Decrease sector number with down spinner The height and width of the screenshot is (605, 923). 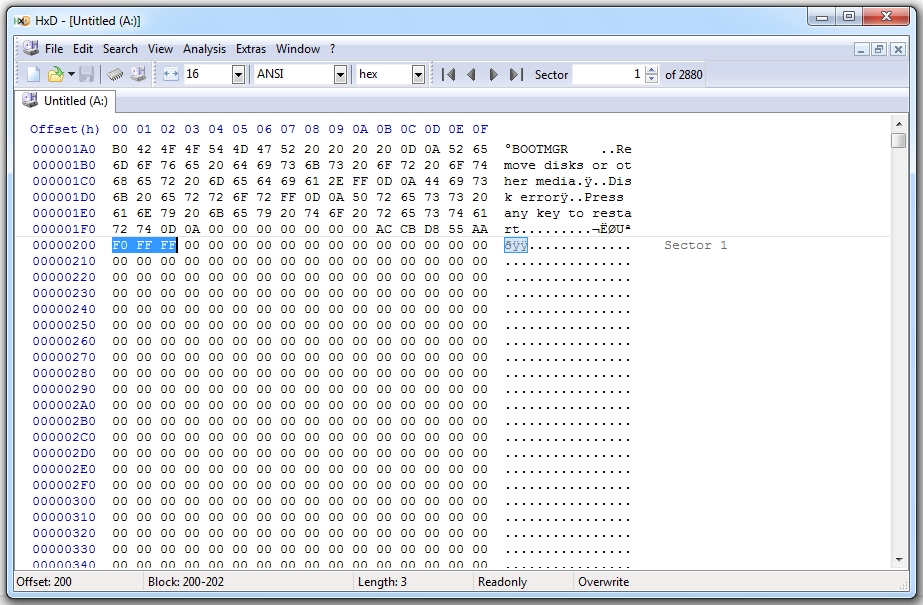click(652, 79)
